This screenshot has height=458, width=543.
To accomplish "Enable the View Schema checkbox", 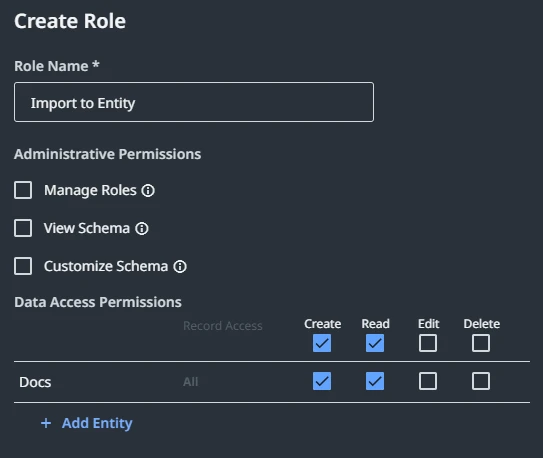I will click(x=23, y=228).
